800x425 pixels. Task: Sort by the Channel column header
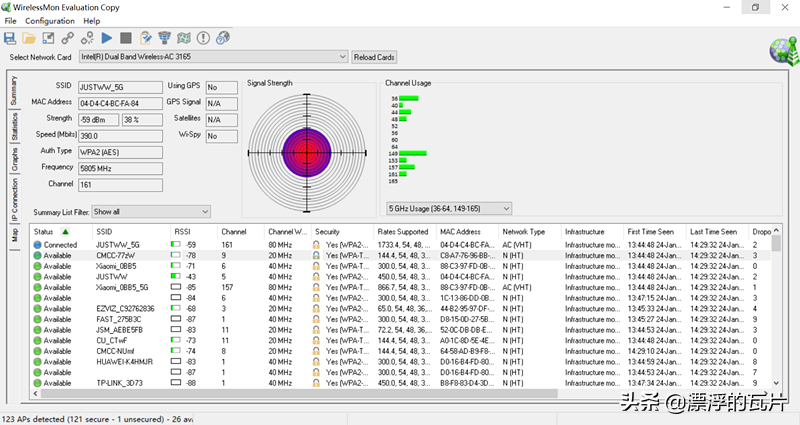tap(241, 232)
